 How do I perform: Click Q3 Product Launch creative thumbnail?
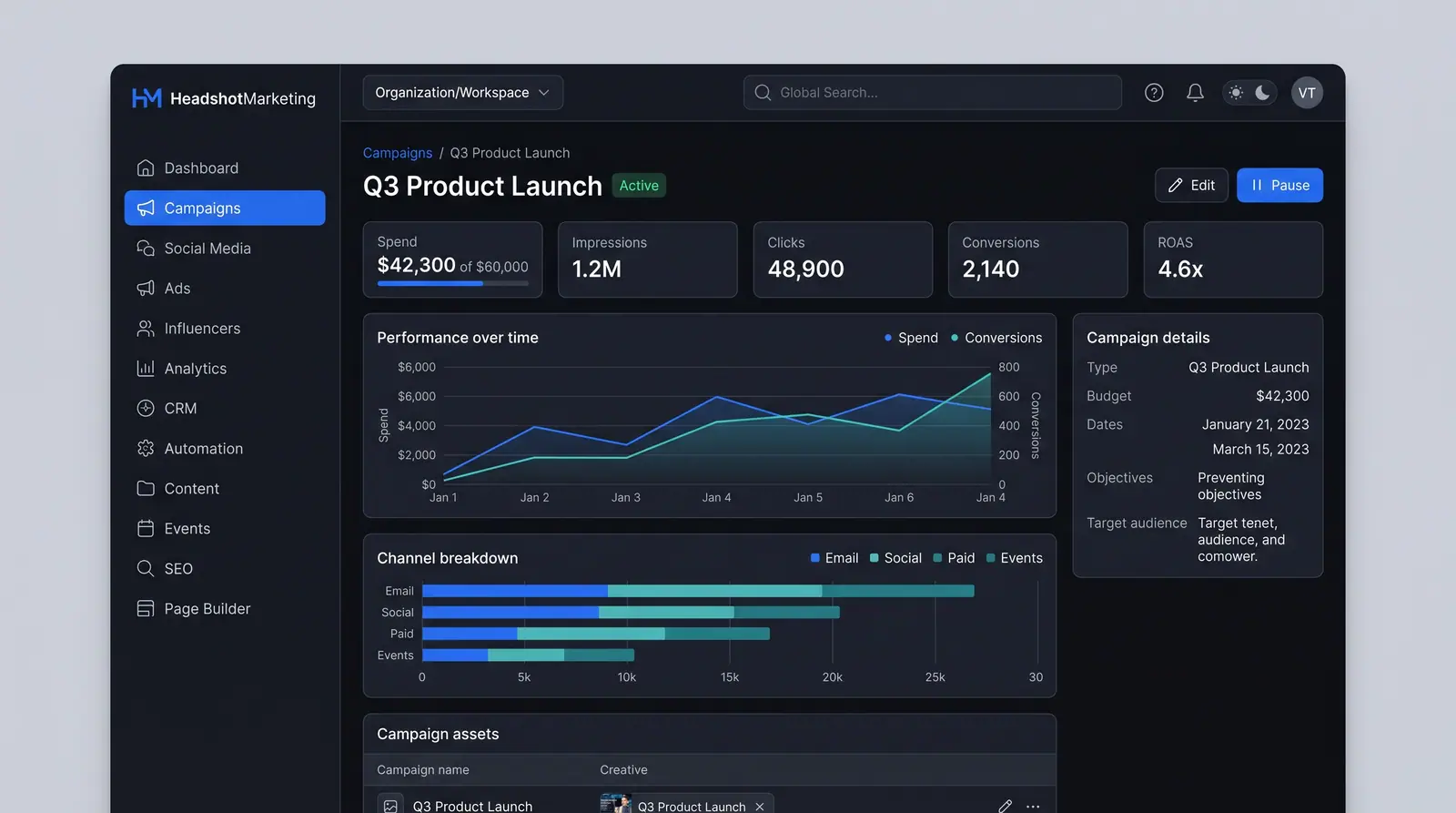(x=615, y=804)
